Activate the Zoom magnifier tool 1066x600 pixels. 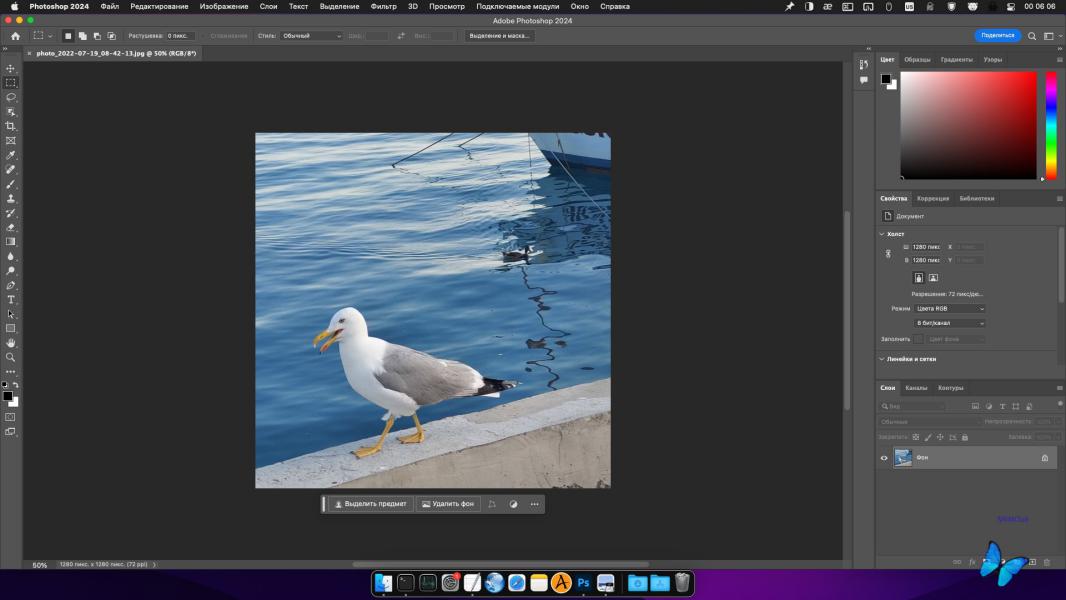11,357
